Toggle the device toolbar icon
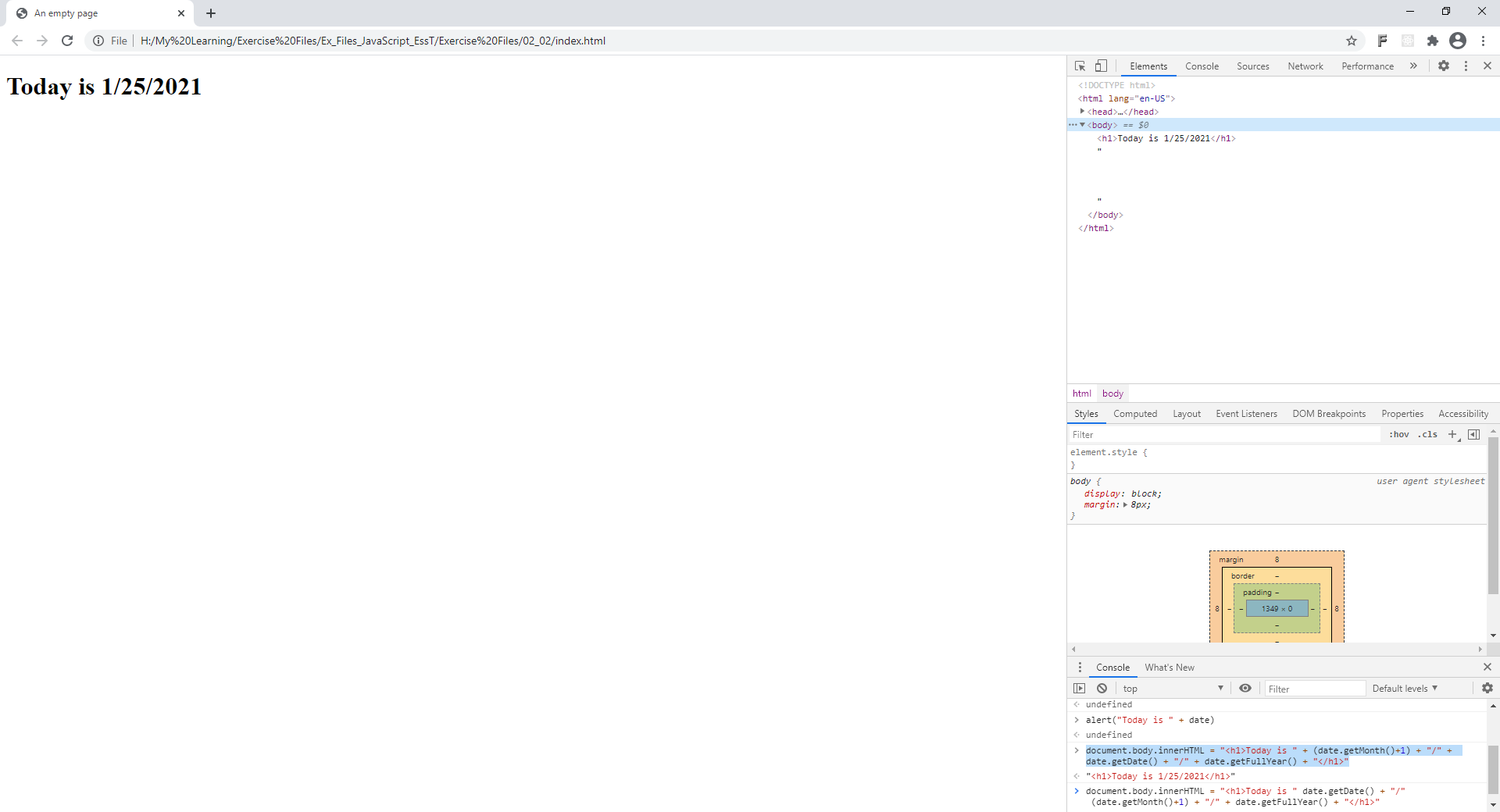The height and width of the screenshot is (812, 1500). tap(1101, 66)
